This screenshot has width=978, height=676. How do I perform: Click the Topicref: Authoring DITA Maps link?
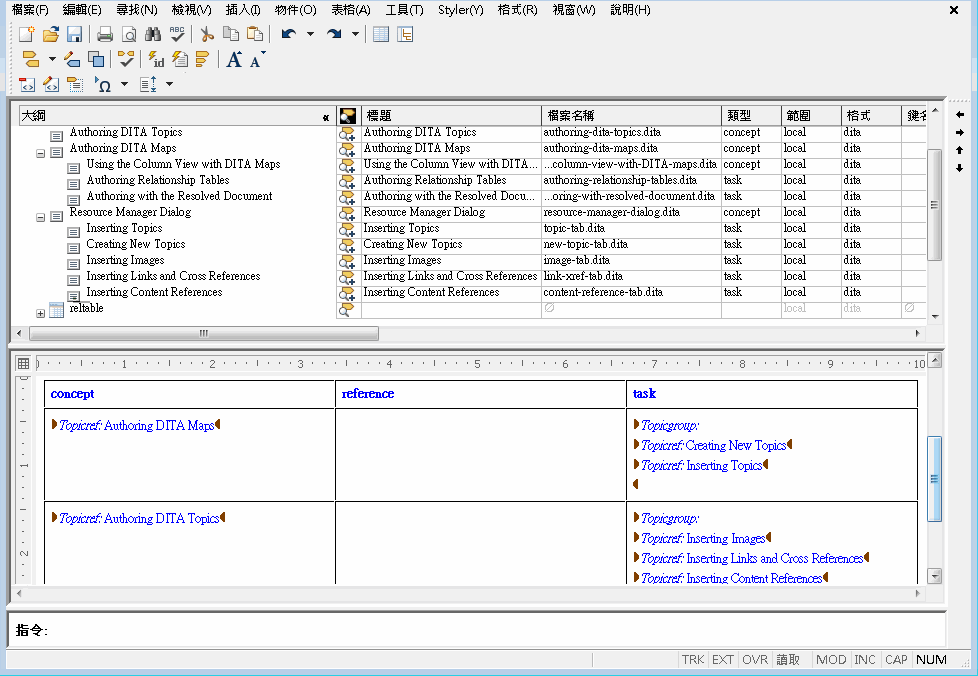pyautogui.click(x=137, y=425)
